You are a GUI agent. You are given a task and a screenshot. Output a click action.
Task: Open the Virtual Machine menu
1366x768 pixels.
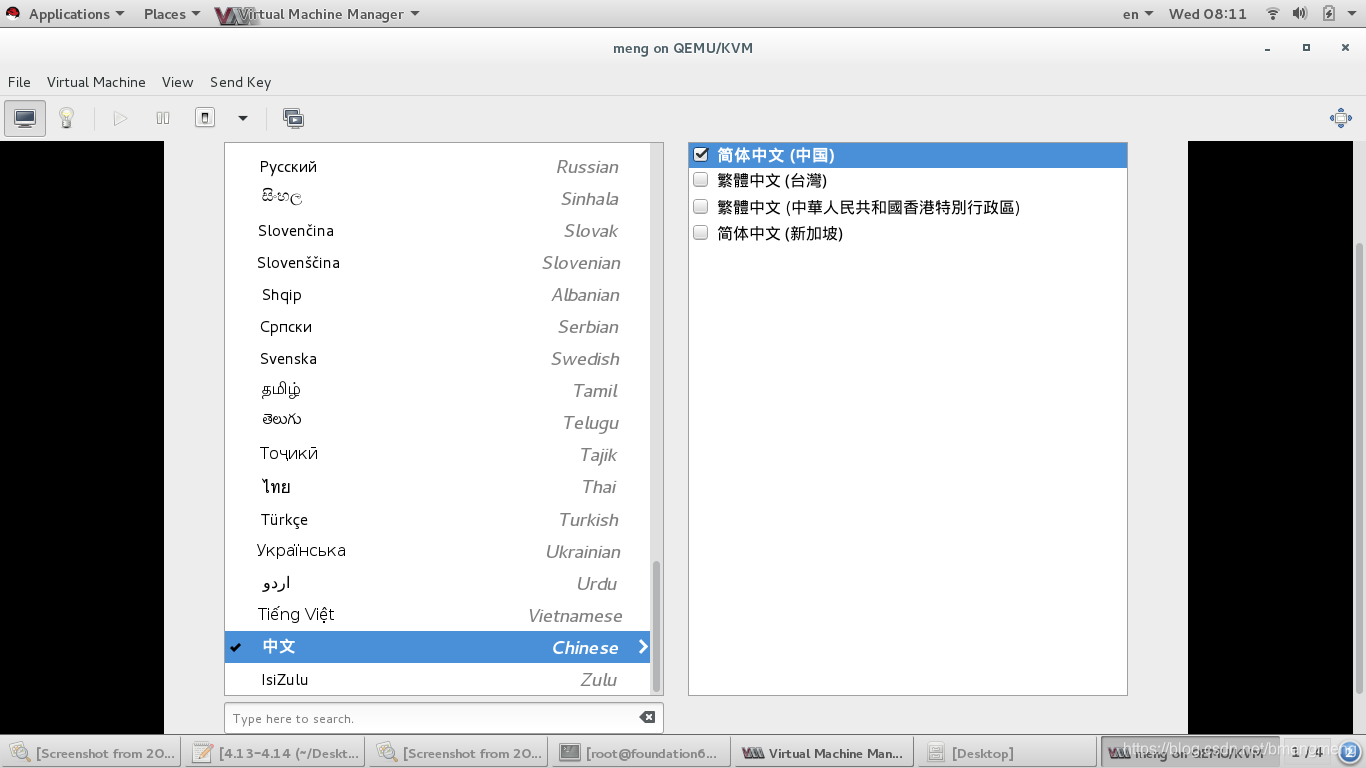point(96,82)
